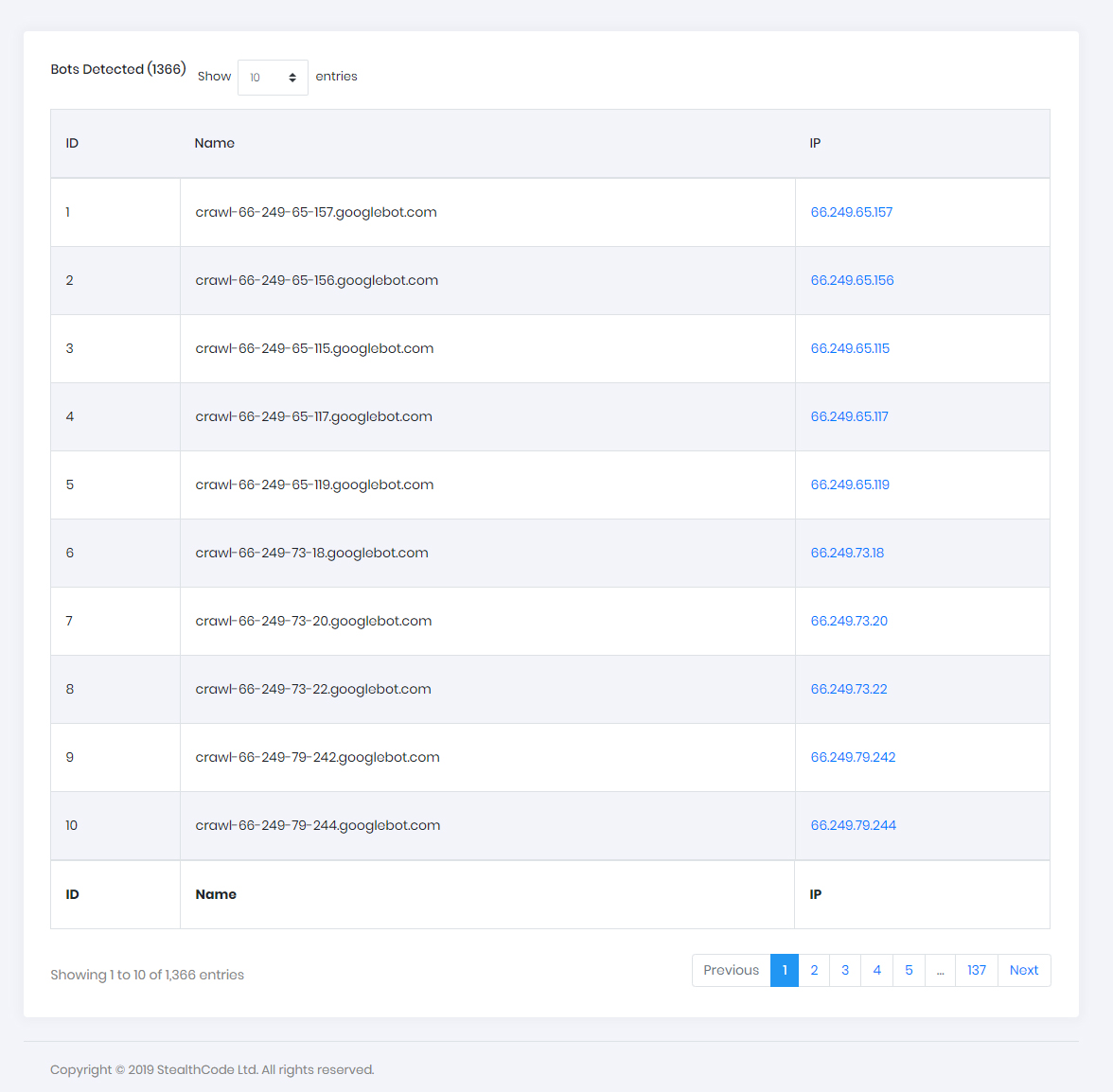
Task: Open IP address 66.249.65.156 link
Action: [x=852, y=280]
